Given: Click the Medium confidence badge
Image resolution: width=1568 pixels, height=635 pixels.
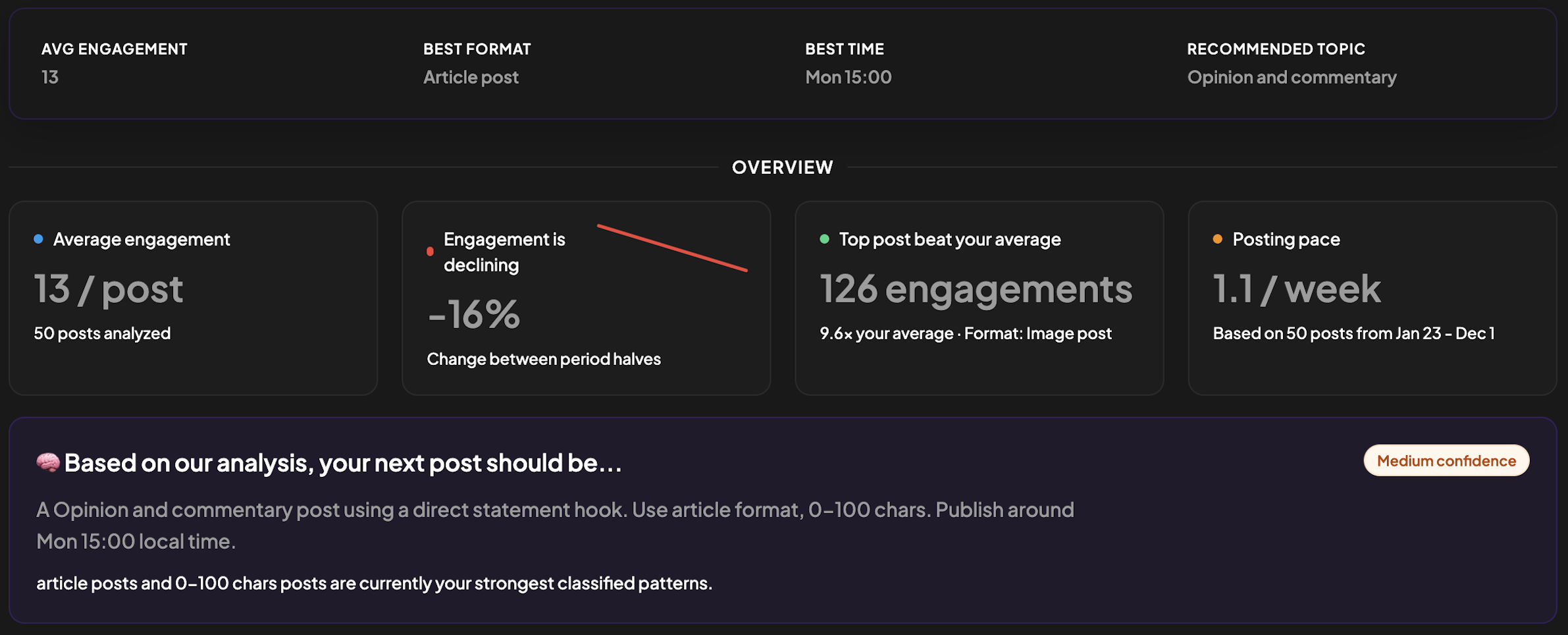Looking at the screenshot, I should (1446, 460).
